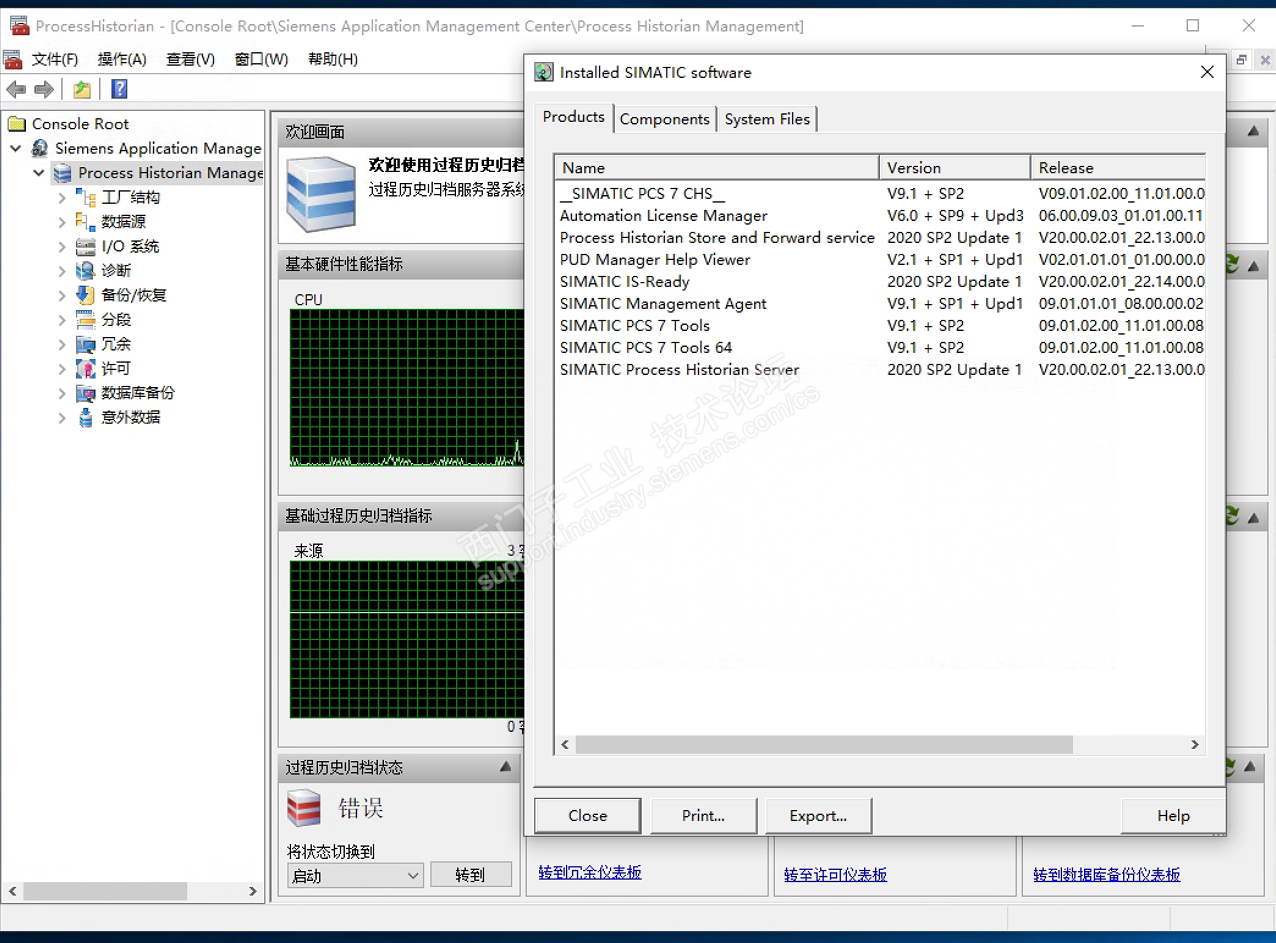The width and height of the screenshot is (1276, 943).
Task: Expand the 分段 node chevron
Action: tap(62, 320)
